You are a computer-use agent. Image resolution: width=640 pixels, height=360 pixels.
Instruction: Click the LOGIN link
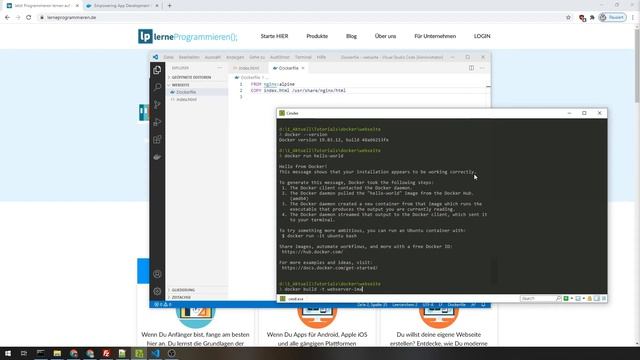[x=482, y=36]
